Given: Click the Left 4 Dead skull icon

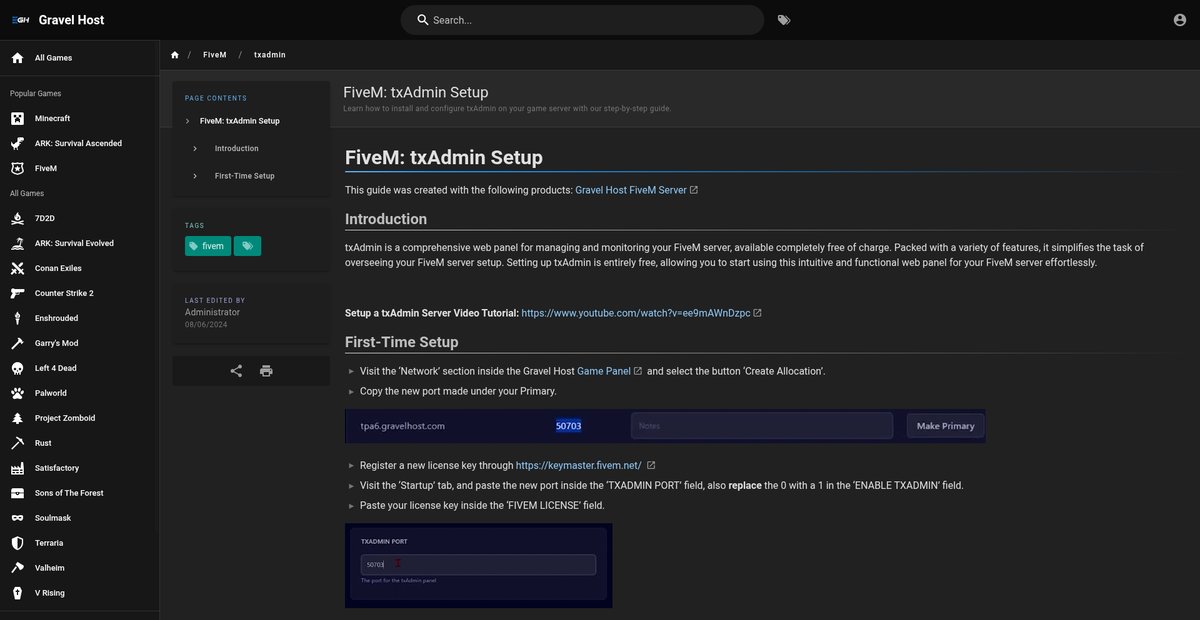Looking at the screenshot, I should click(17, 368).
